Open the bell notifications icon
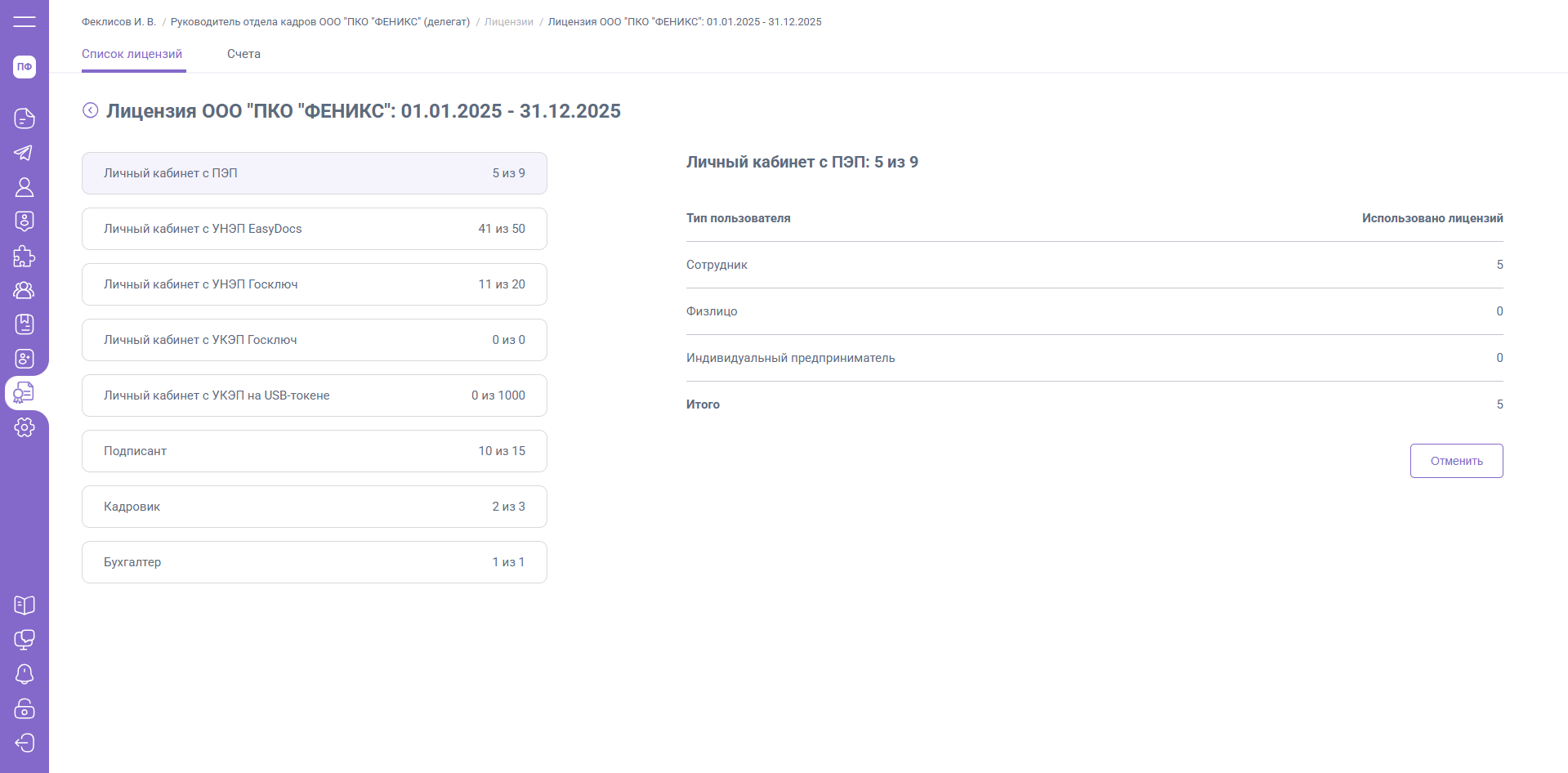 pos(25,674)
